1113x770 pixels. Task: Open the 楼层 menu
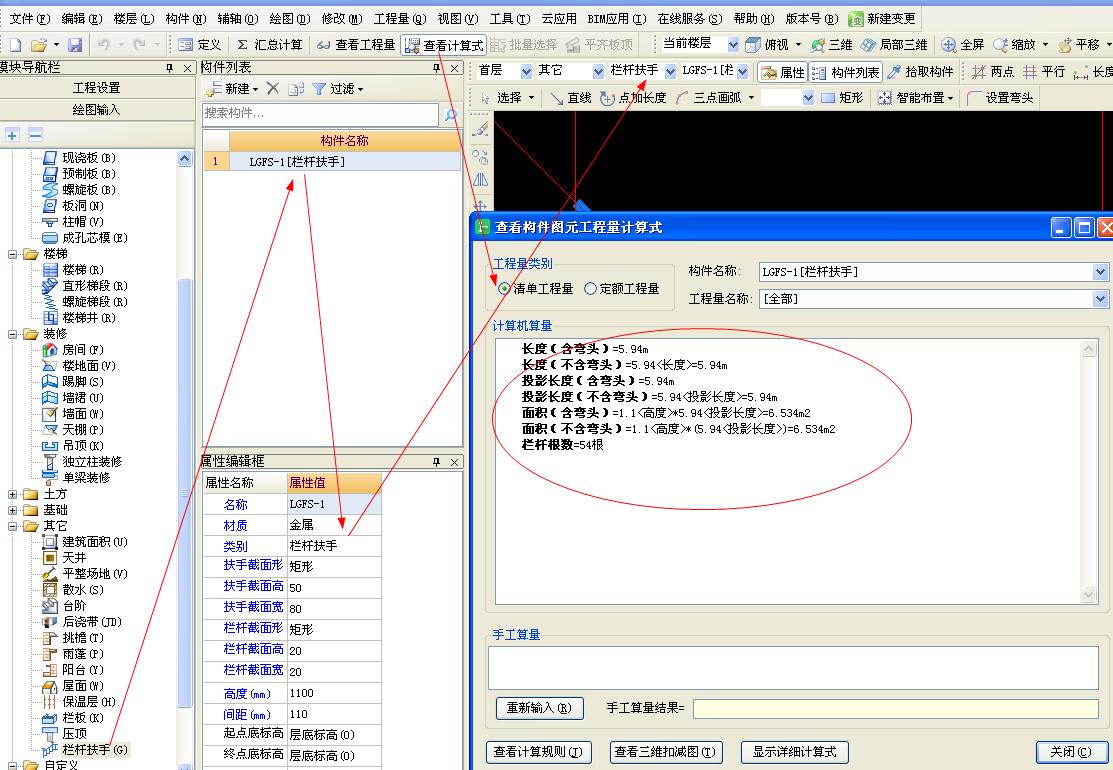(133, 18)
